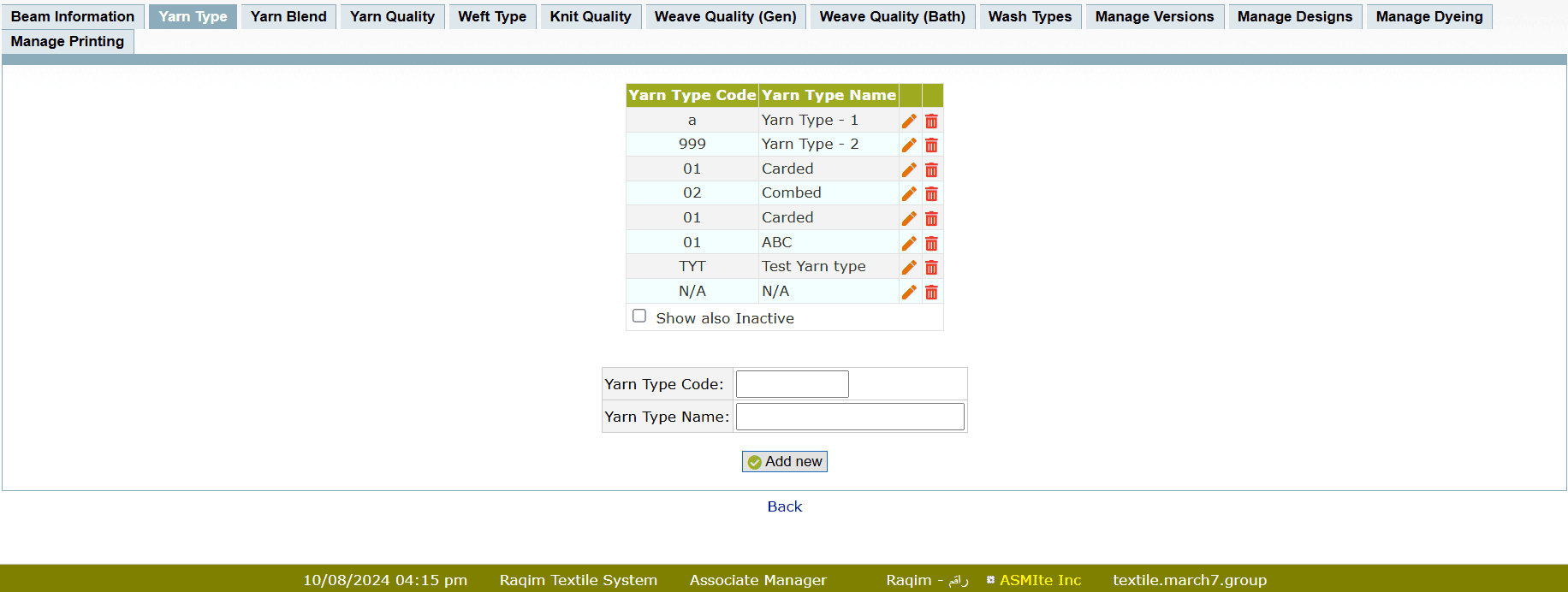Click edit pencil for Combed row
Image resolution: width=1568 pixels, height=592 pixels.
[909, 194]
